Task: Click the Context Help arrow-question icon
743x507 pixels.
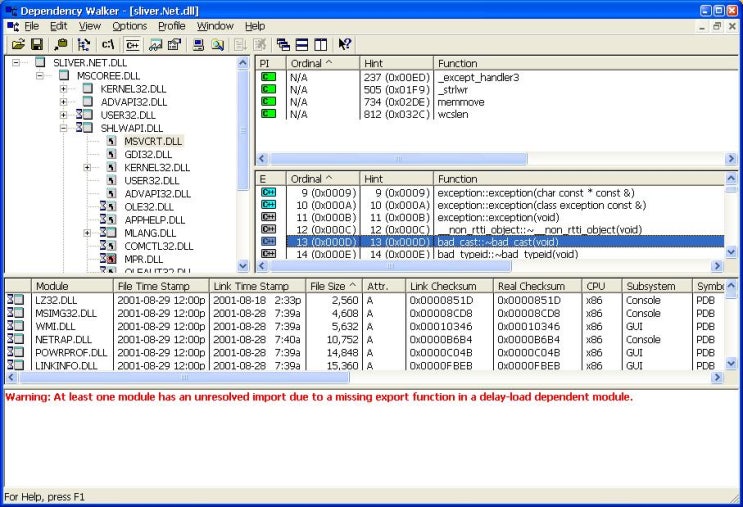Action: click(x=345, y=45)
